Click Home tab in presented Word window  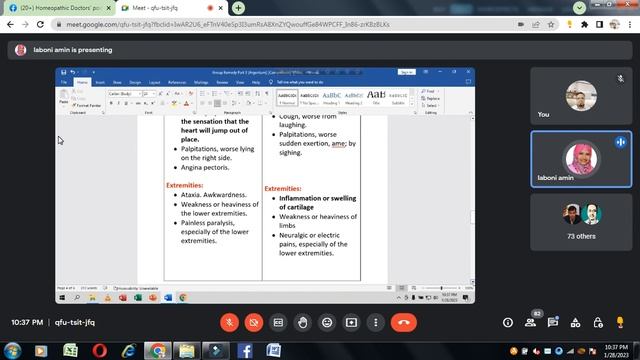pos(82,82)
